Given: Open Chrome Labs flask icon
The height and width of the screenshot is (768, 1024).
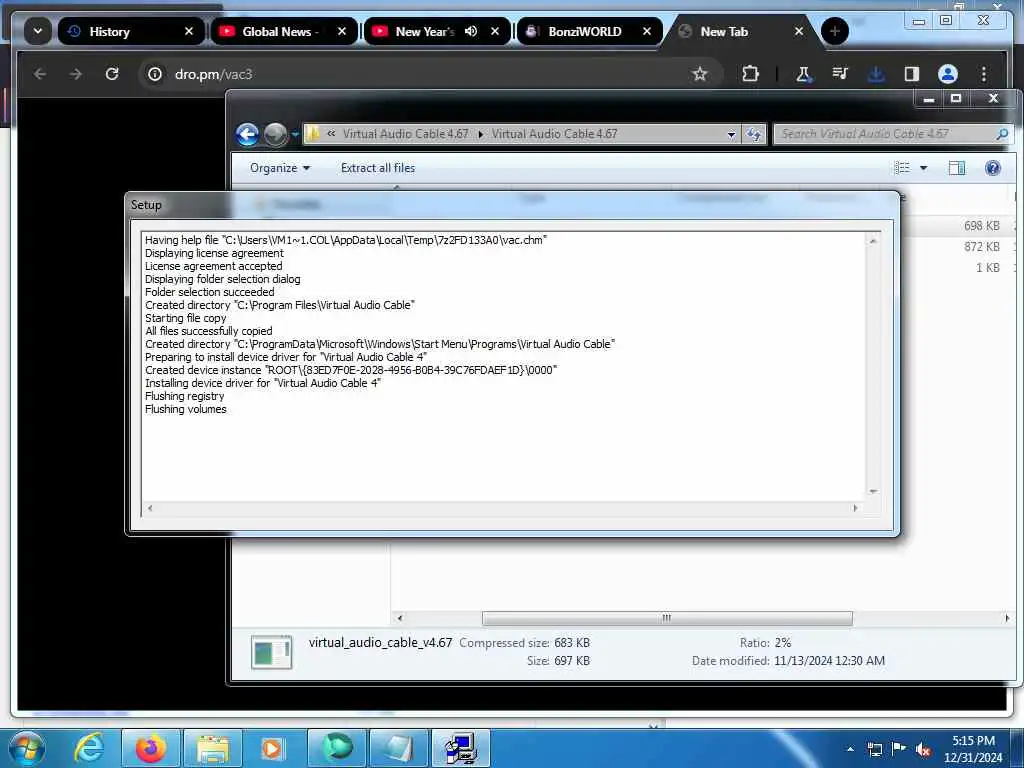Looking at the screenshot, I should click(804, 74).
